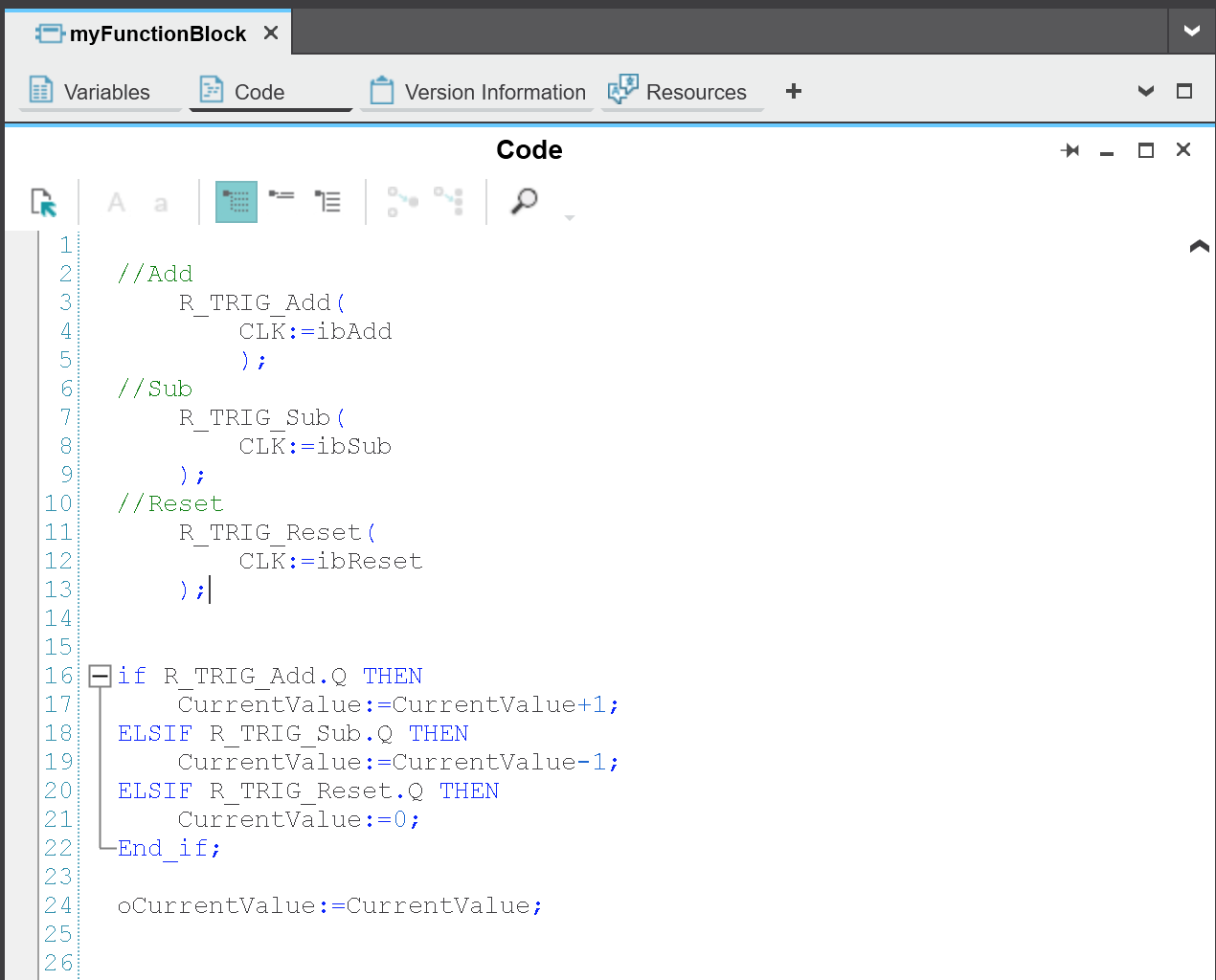Viewport: 1216px width, 980px height.
Task: Click the //Sub comment line
Action: 155,389
